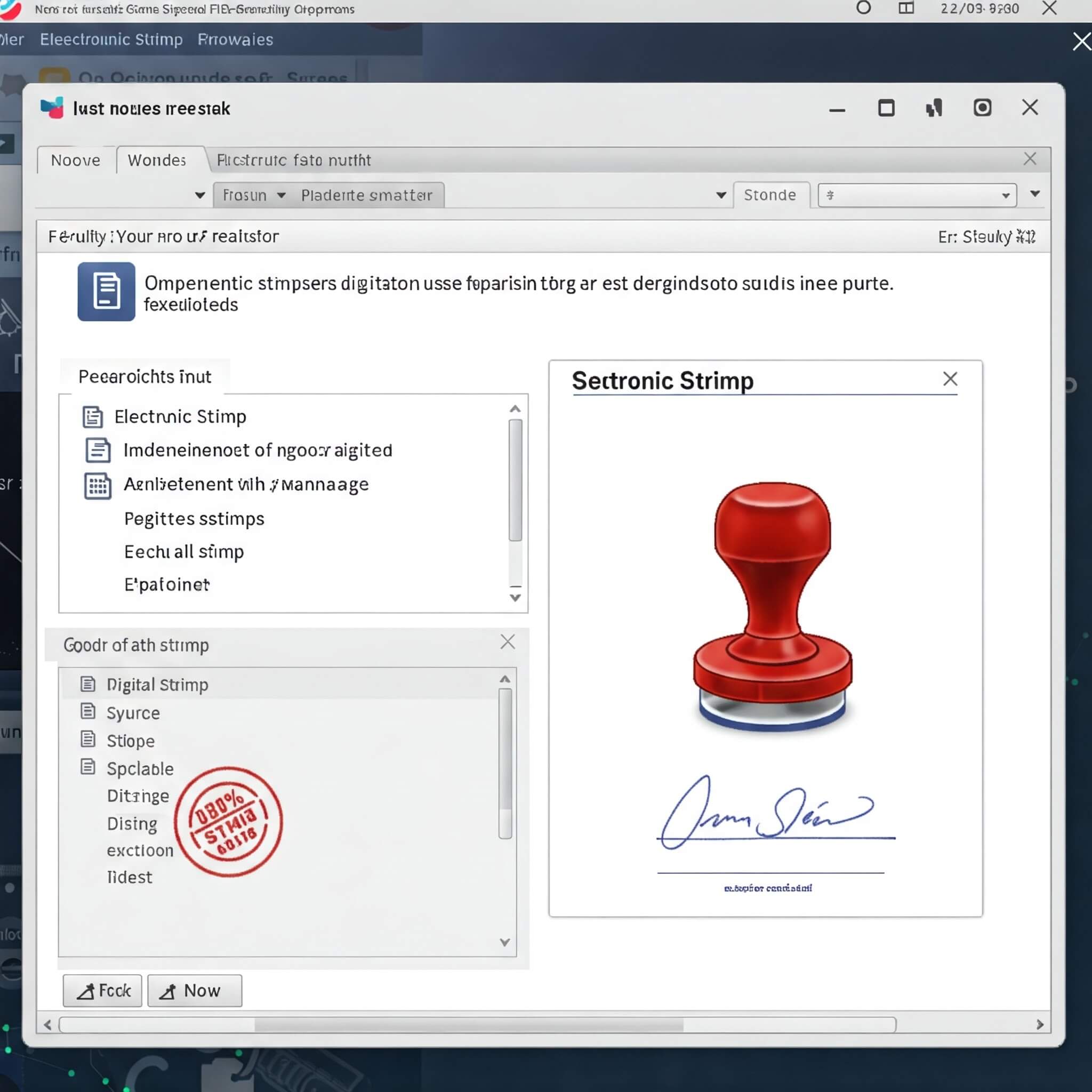Close the Goodr of ath strimp panel

[507, 641]
